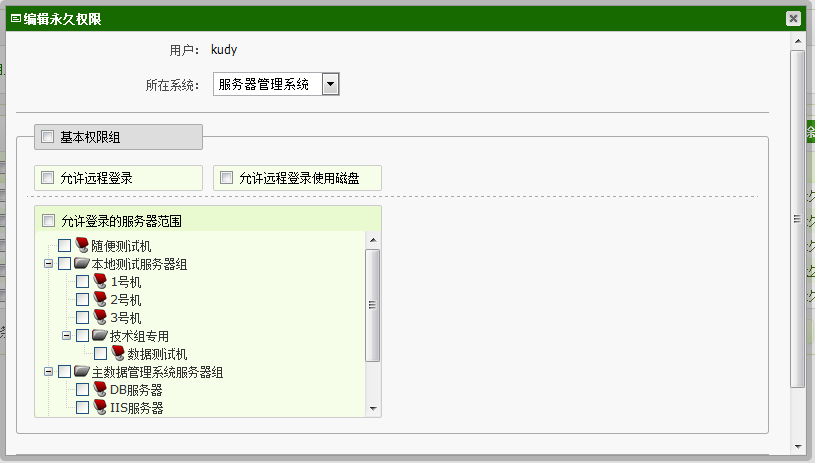Check the 数据测试机 checkbox
The image size is (815, 463).
(101, 354)
